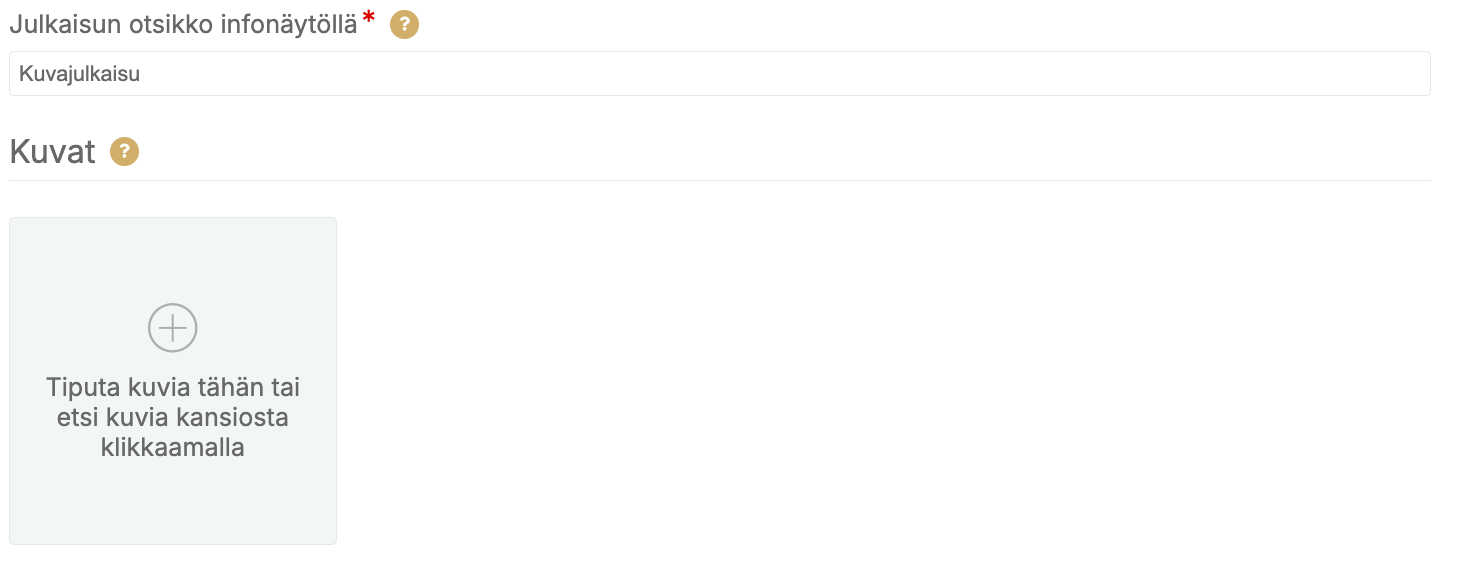Click the red required asterisk marker
Viewport: 1466px width, 580px height.
(370, 20)
